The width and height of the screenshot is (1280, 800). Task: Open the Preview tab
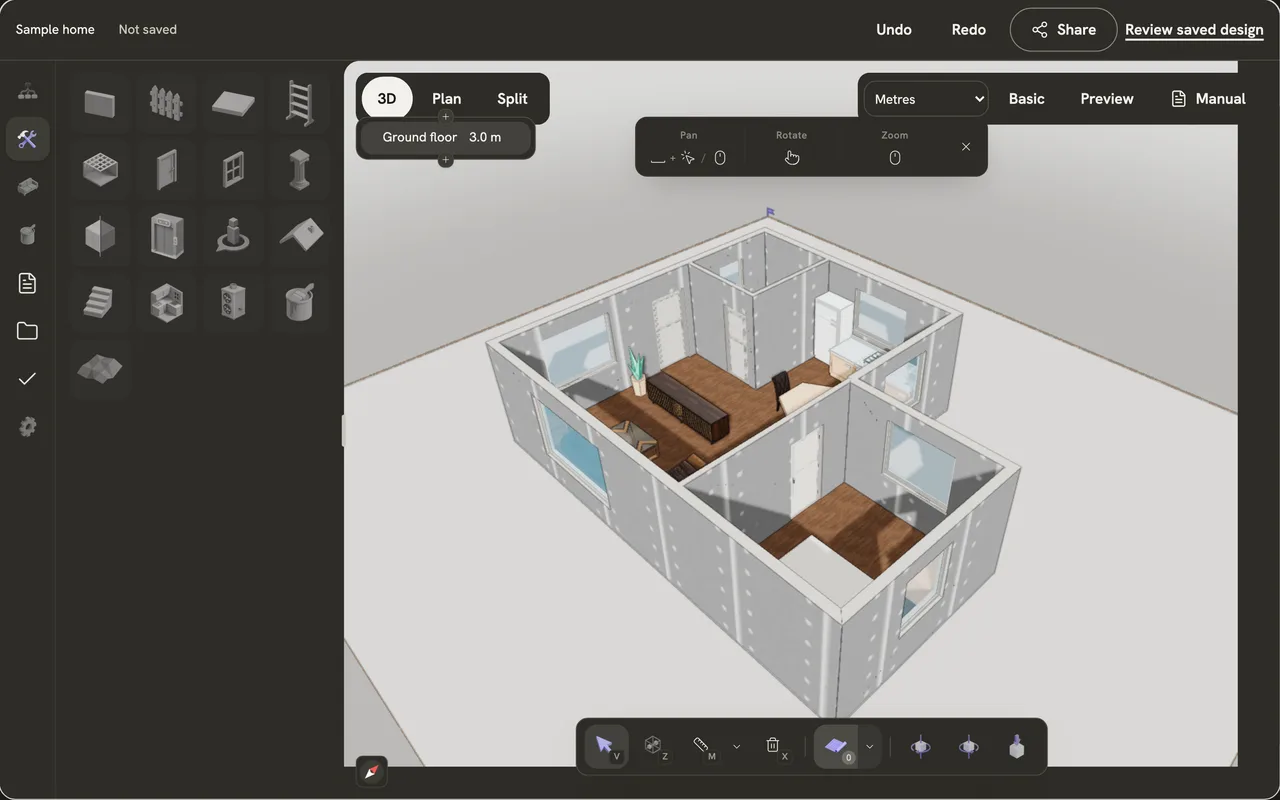pyautogui.click(x=1107, y=98)
